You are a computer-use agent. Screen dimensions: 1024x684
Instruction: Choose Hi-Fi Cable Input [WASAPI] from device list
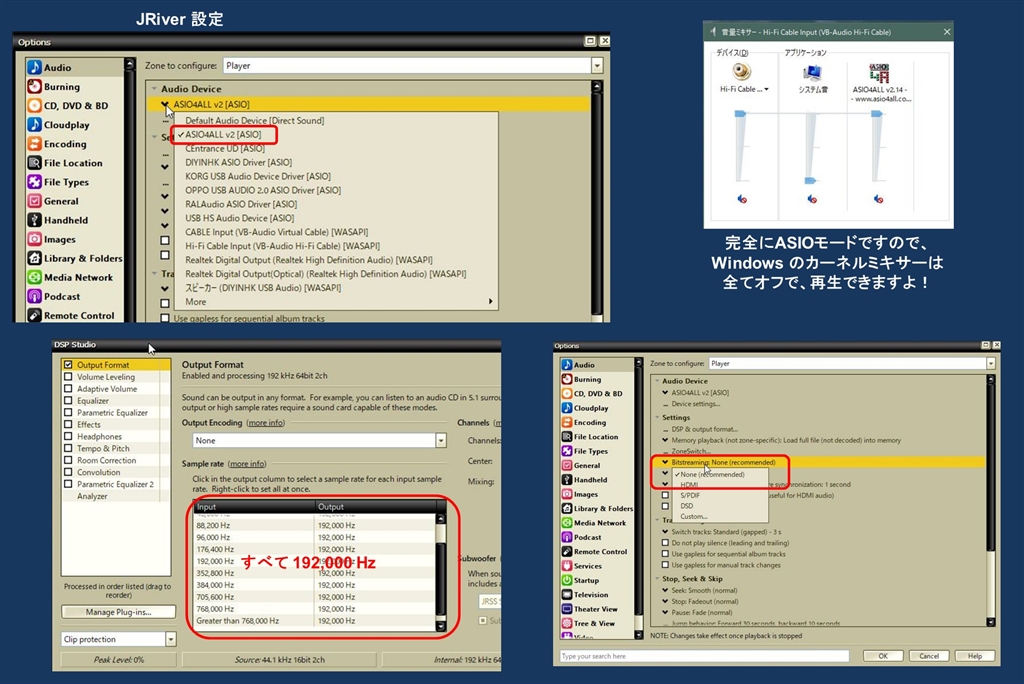pyautogui.click(x=282, y=246)
